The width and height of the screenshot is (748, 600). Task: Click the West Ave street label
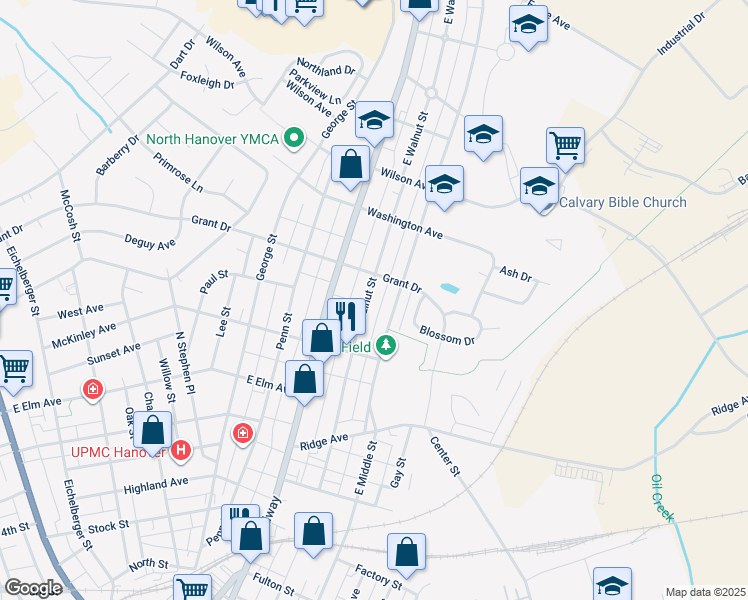[x=80, y=311]
